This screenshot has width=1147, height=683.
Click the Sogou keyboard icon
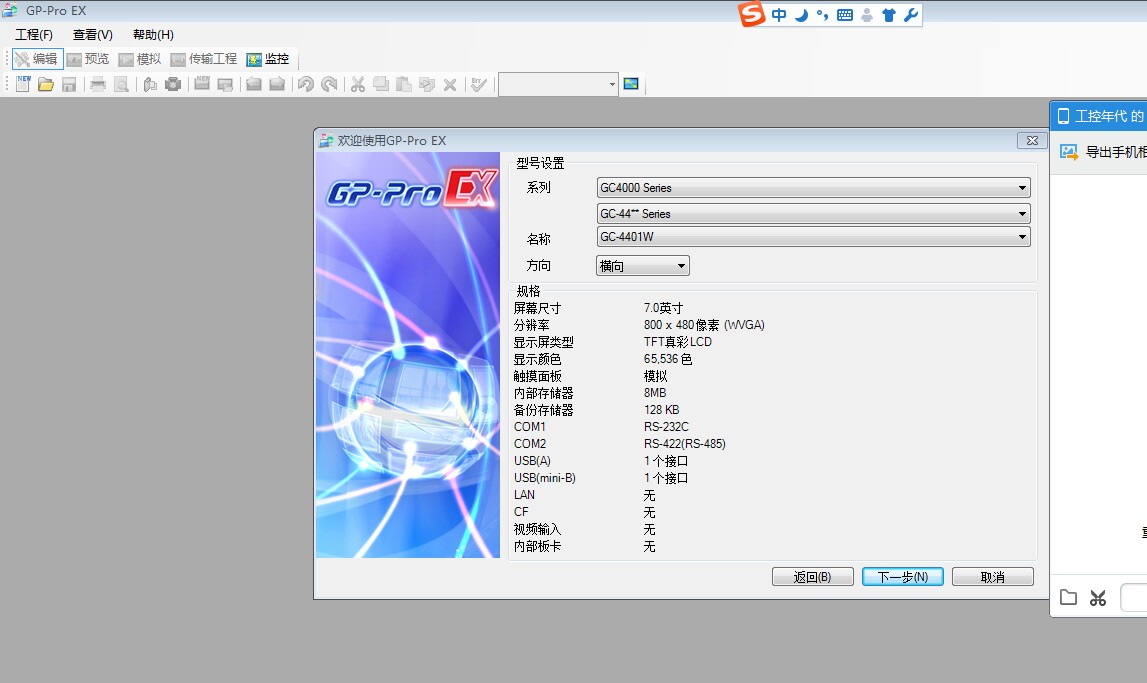(845, 15)
